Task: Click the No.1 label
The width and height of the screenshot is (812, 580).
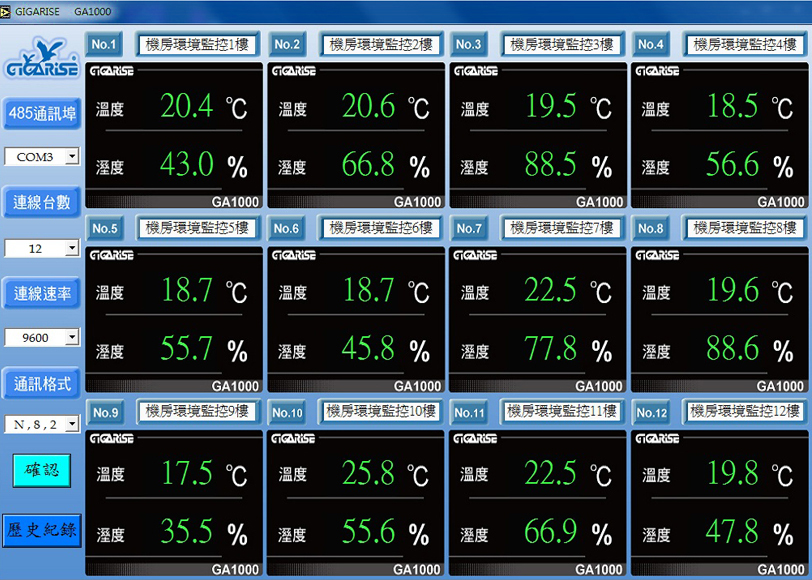Action: click(x=104, y=45)
